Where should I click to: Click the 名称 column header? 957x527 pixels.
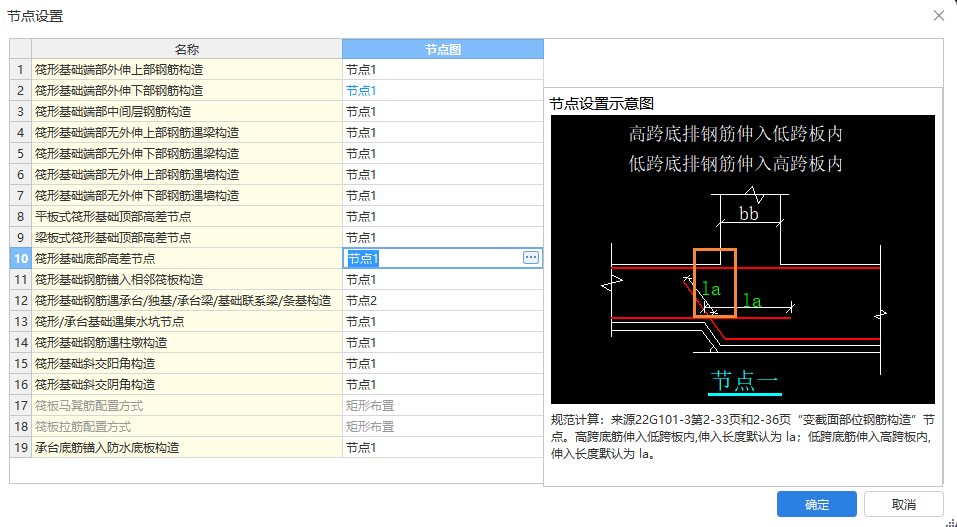(x=187, y=49)
